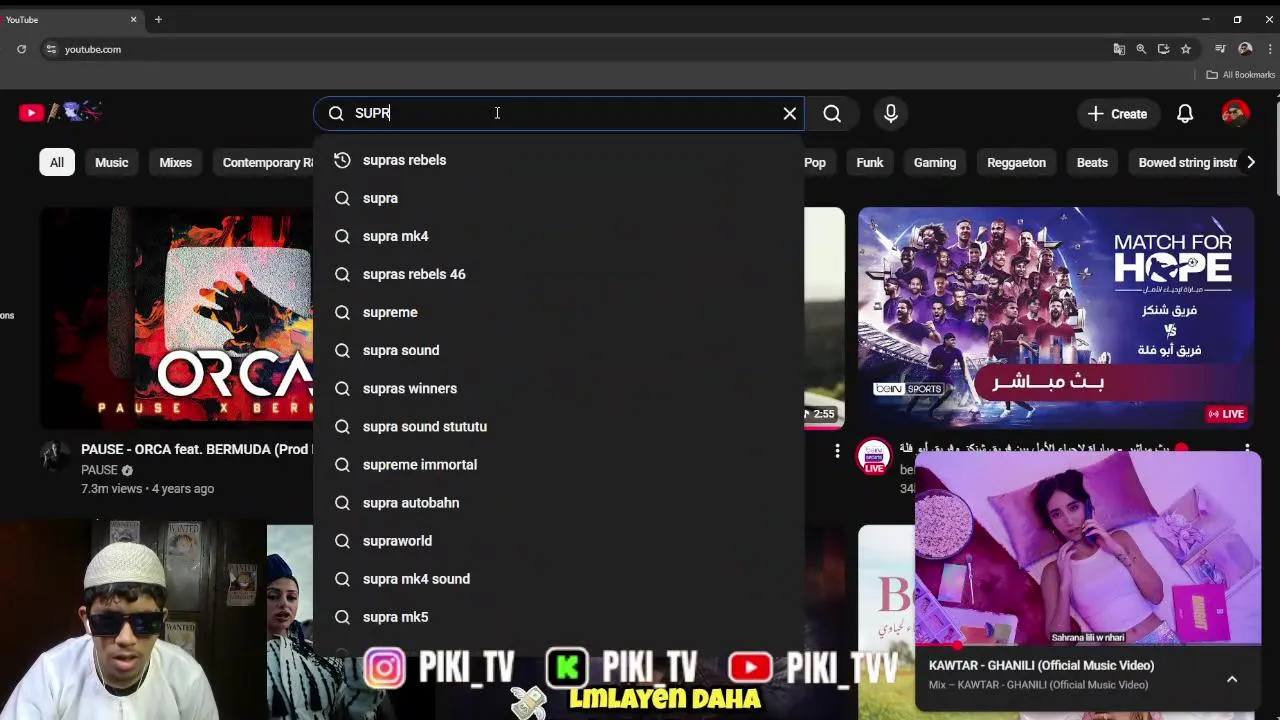Image resolution: width=1280 pixels, height=720 pixels.
Task: Open the All Bookmarks folder
Action: pyautogui.click(x=1240, y=75)
